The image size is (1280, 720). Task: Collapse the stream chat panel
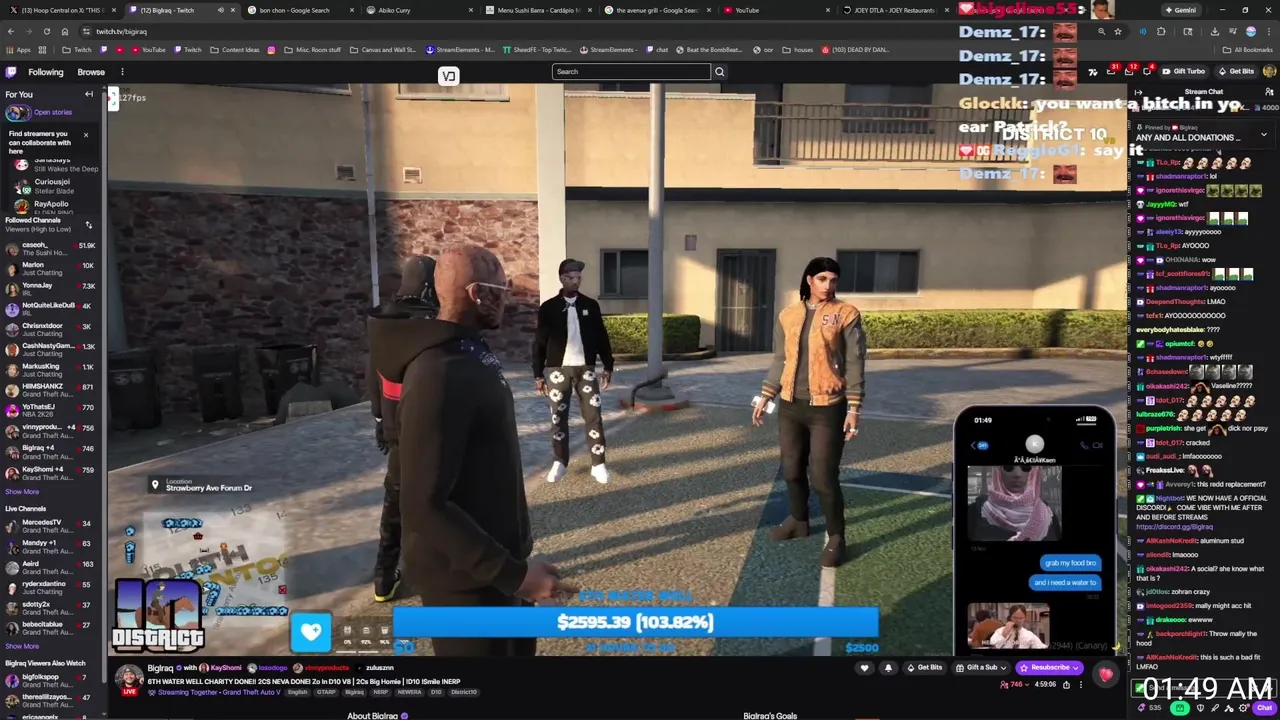point(1138,92)
